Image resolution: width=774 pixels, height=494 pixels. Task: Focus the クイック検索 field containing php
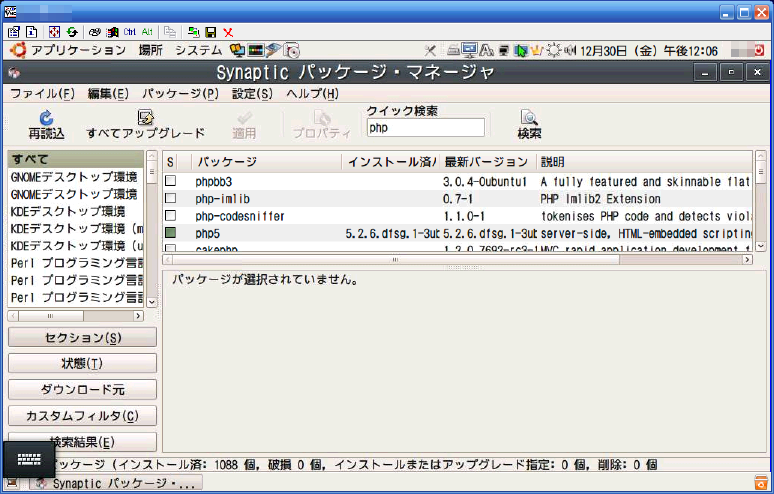pos(426,128)
